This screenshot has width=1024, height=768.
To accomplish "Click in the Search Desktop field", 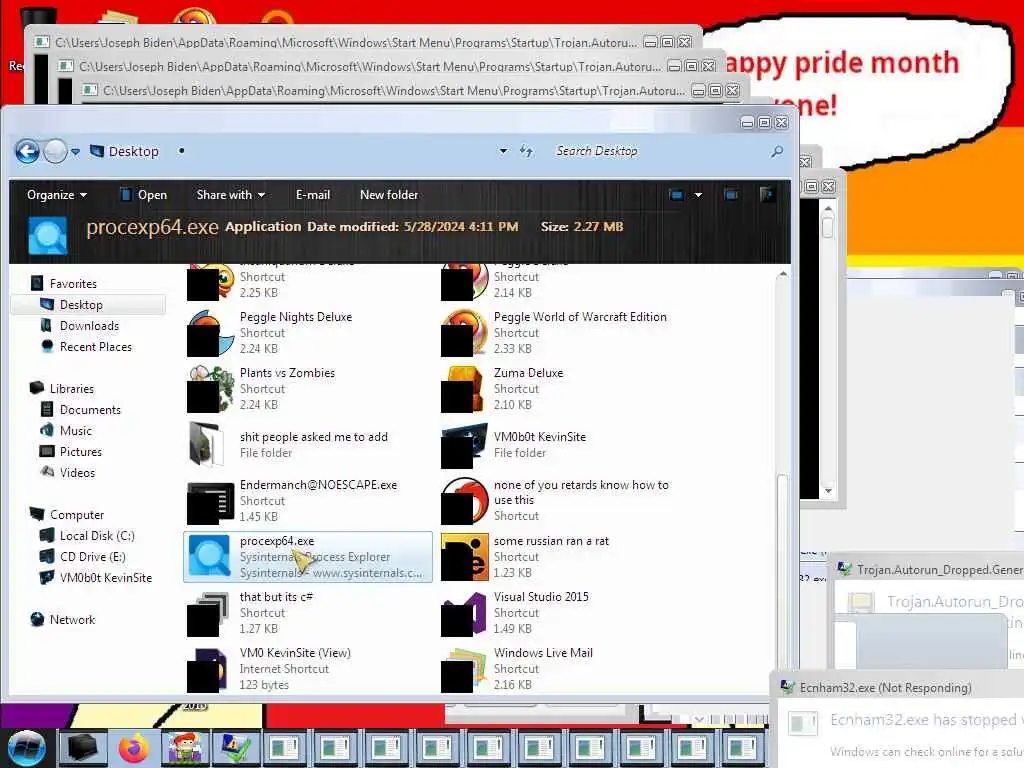I will 660,152.
